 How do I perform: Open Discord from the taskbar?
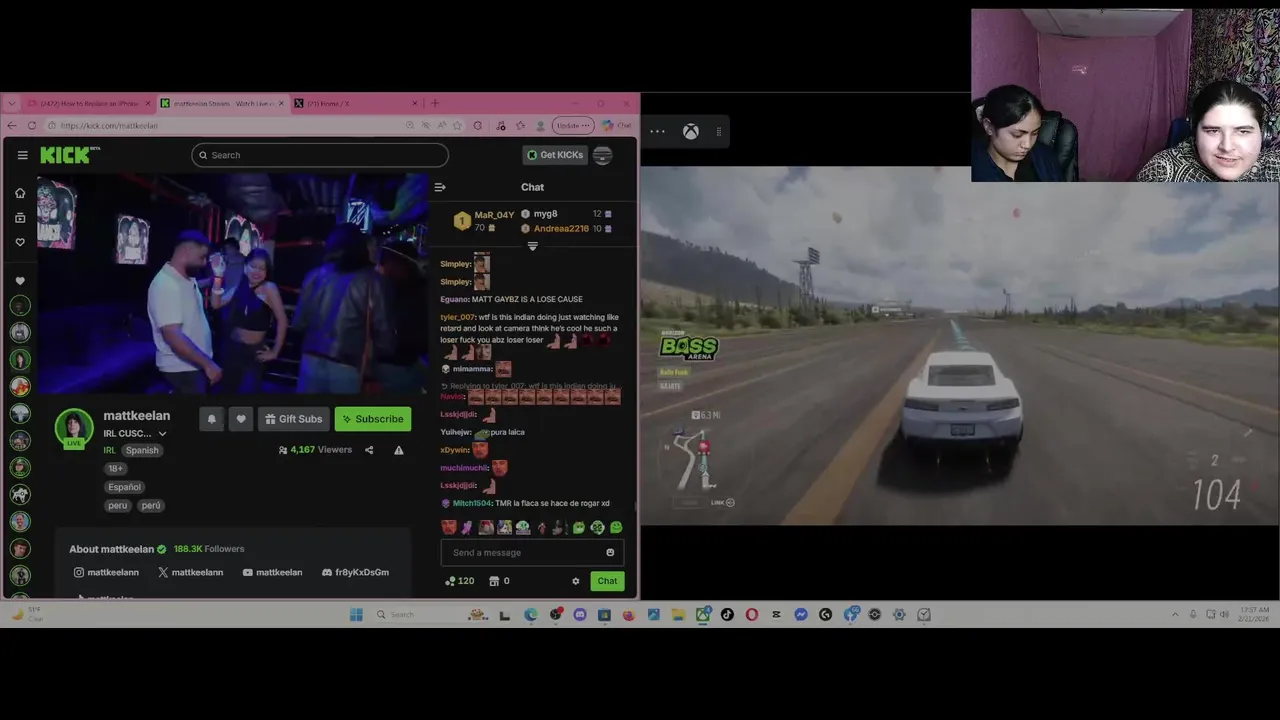(x=580, y=615)
